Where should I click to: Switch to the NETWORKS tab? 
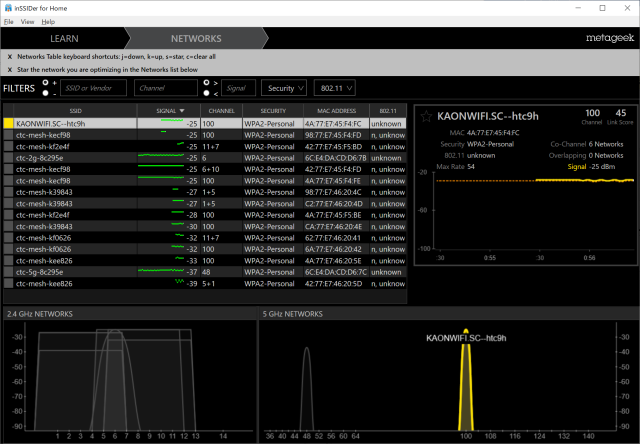coord(196,39)
